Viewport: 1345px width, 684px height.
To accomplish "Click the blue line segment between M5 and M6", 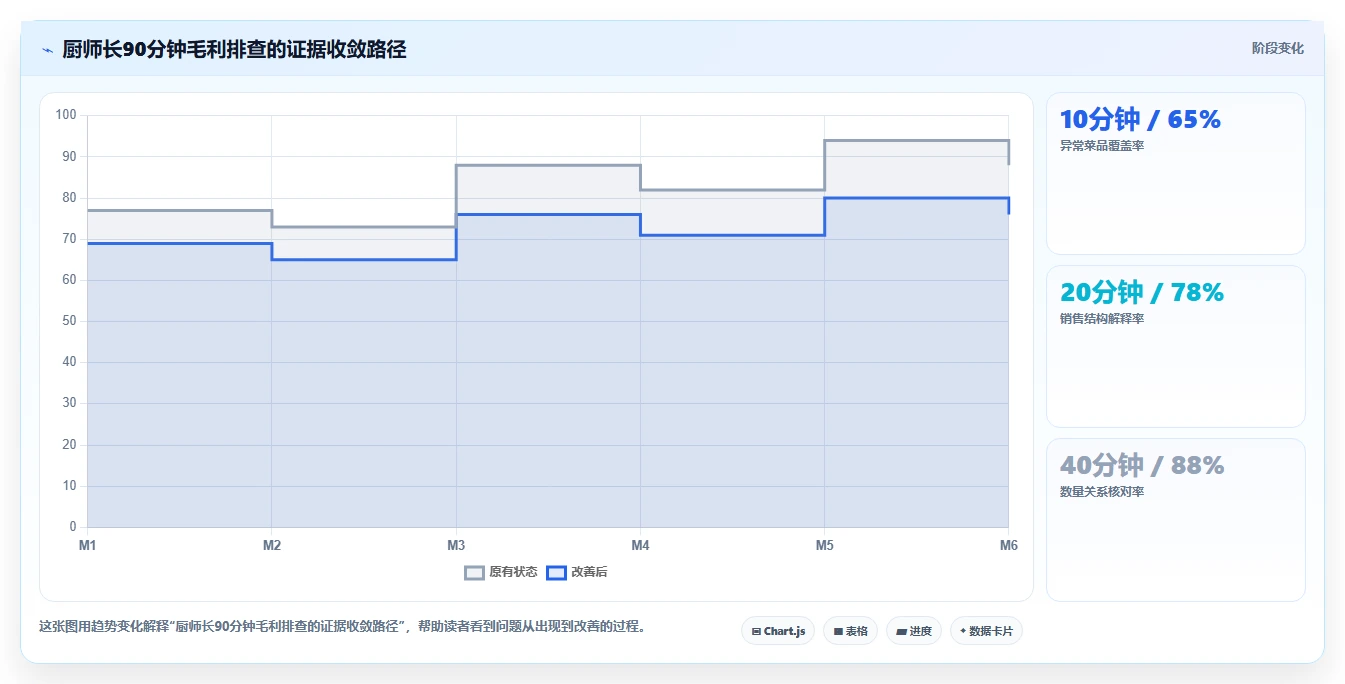I will (916, 198).
